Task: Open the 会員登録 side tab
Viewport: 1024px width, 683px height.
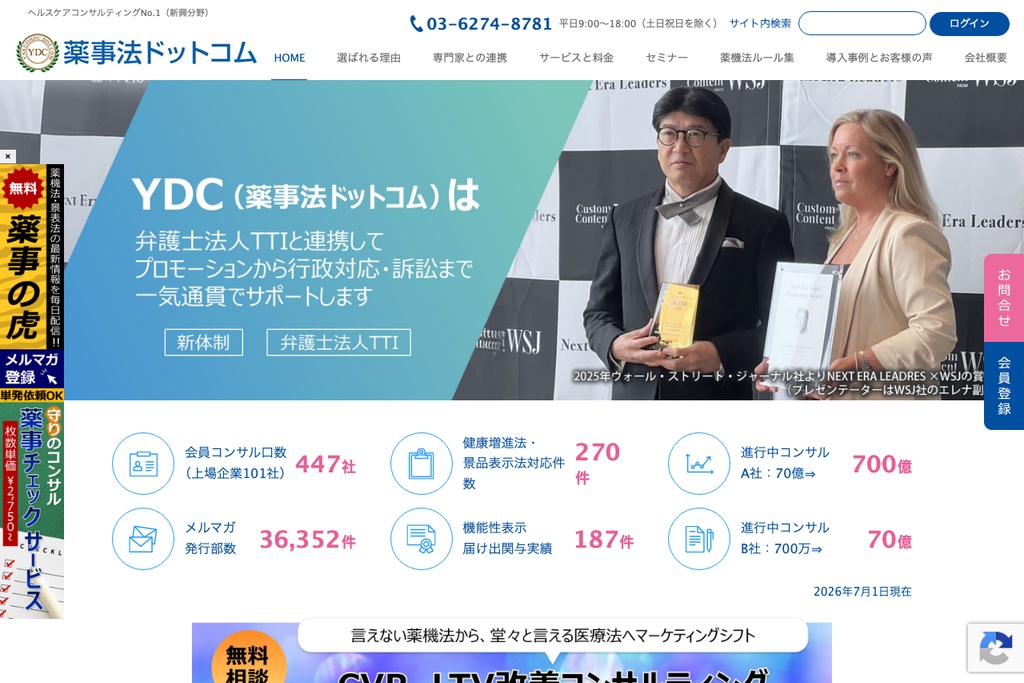Action: point(1004,386)
